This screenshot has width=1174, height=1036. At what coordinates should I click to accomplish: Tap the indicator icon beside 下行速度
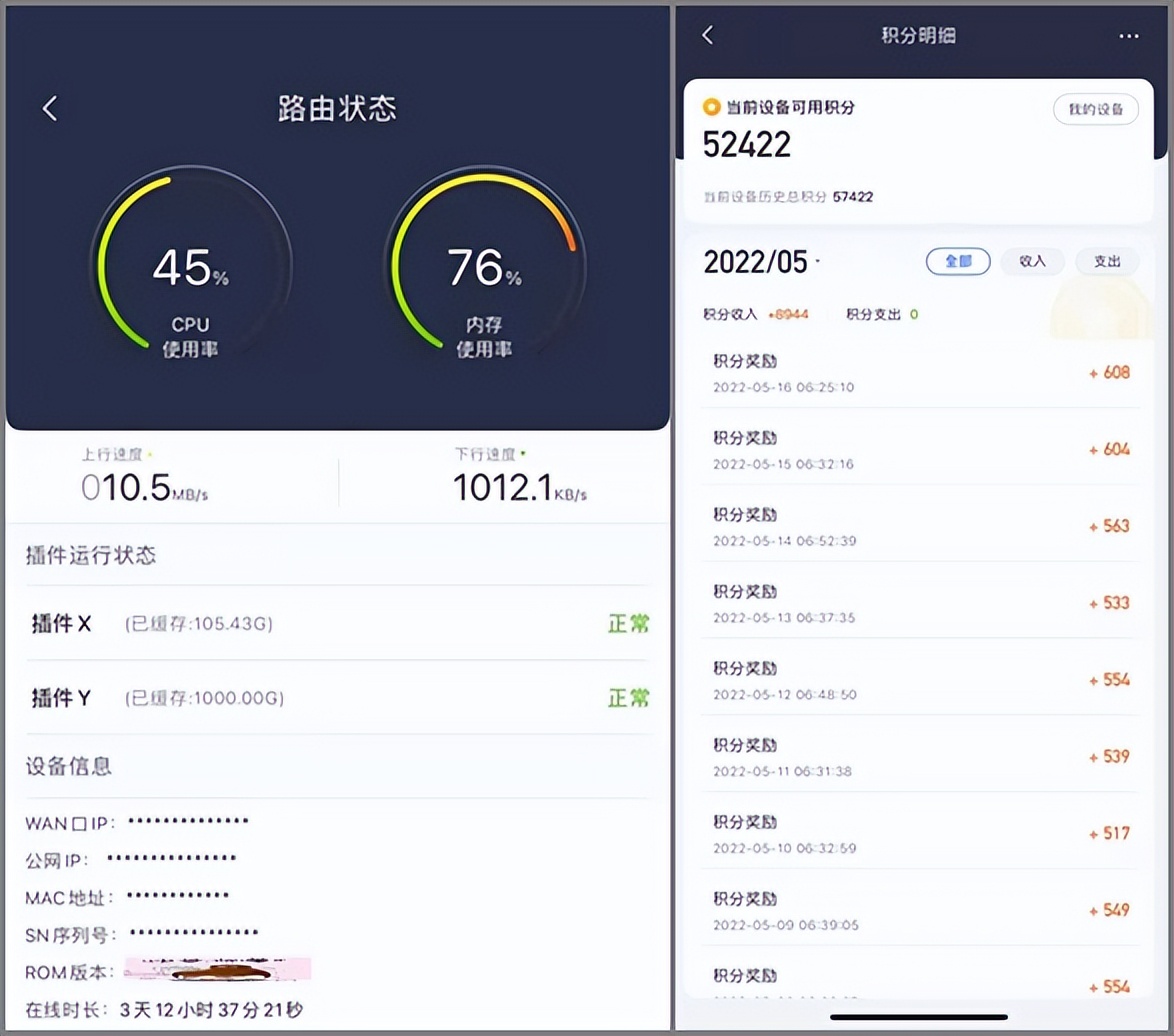point(524,455)
